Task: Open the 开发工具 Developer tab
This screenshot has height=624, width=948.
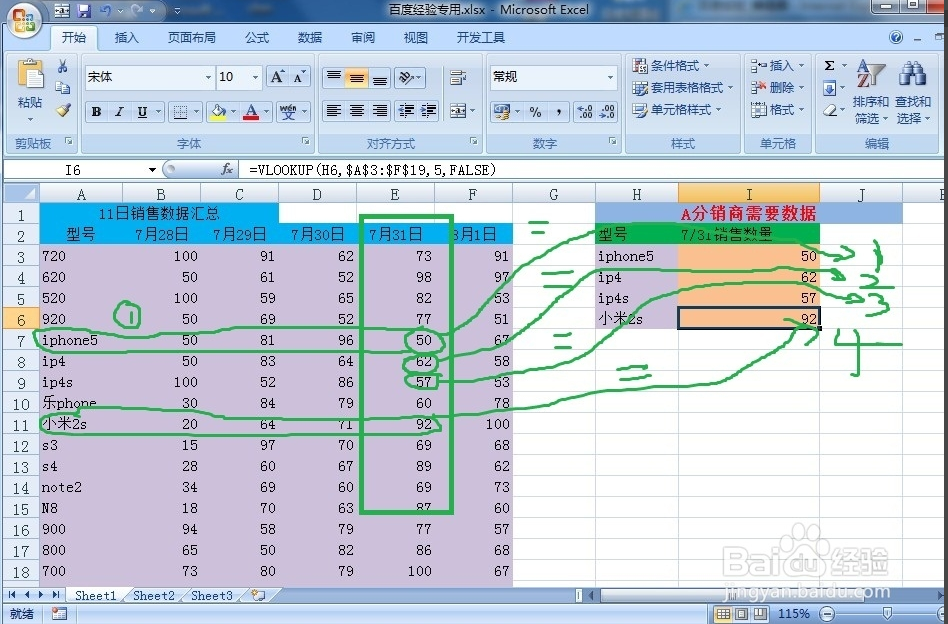Action: pyautogui.click(x=481, y=37)
